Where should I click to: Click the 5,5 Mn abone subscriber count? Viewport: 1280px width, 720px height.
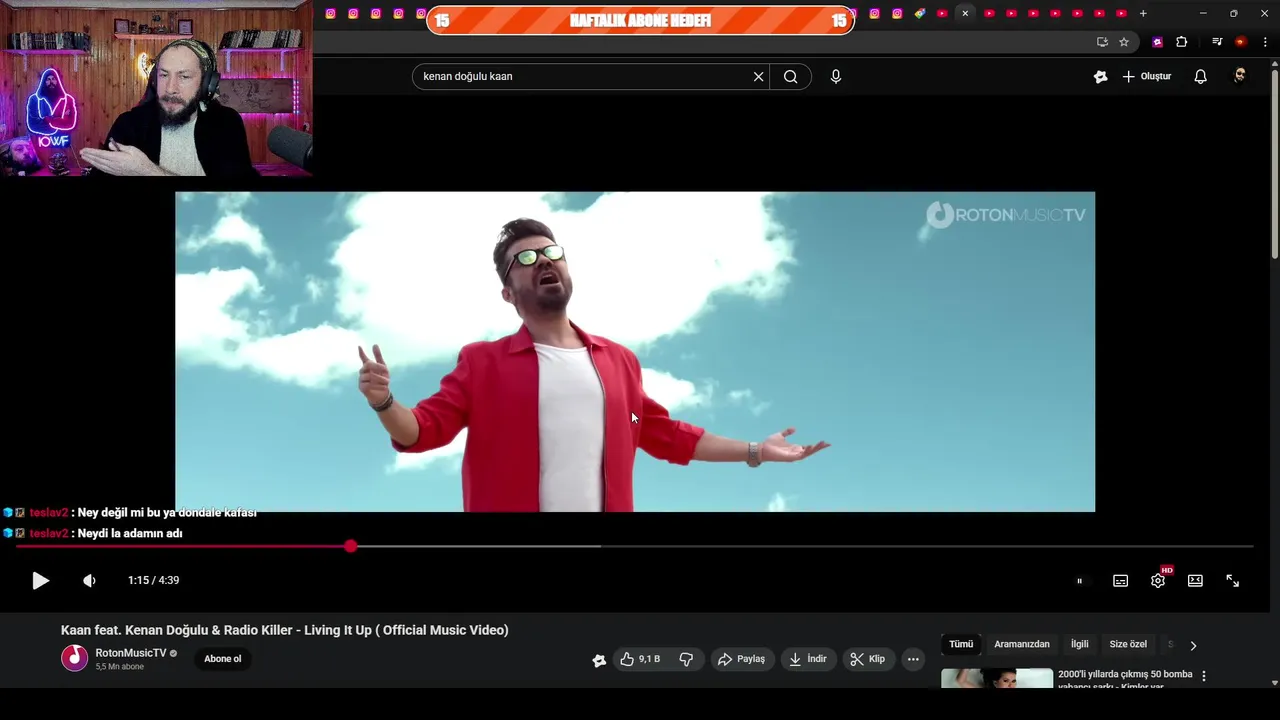coord(120,667)
